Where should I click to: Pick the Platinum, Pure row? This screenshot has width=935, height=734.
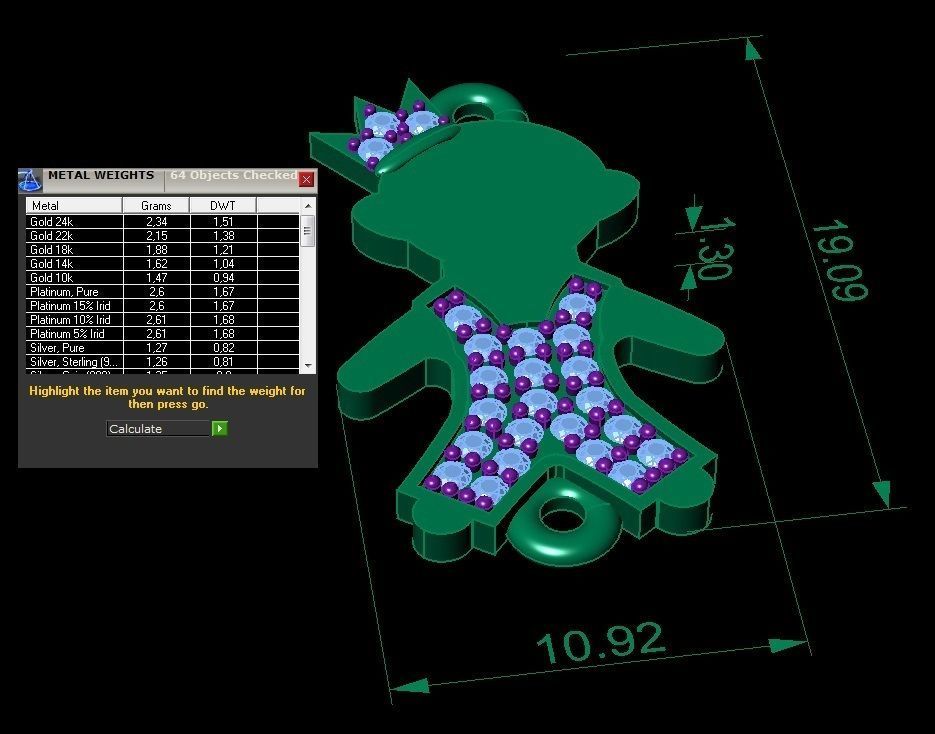(x=70, y=292)
